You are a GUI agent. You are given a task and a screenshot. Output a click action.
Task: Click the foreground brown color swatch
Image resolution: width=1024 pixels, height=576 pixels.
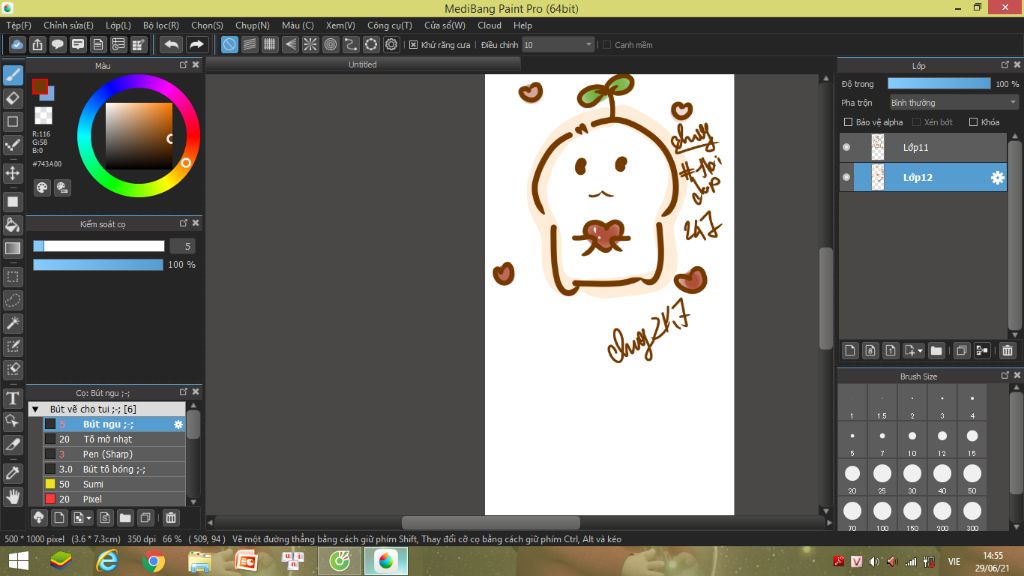40,86
